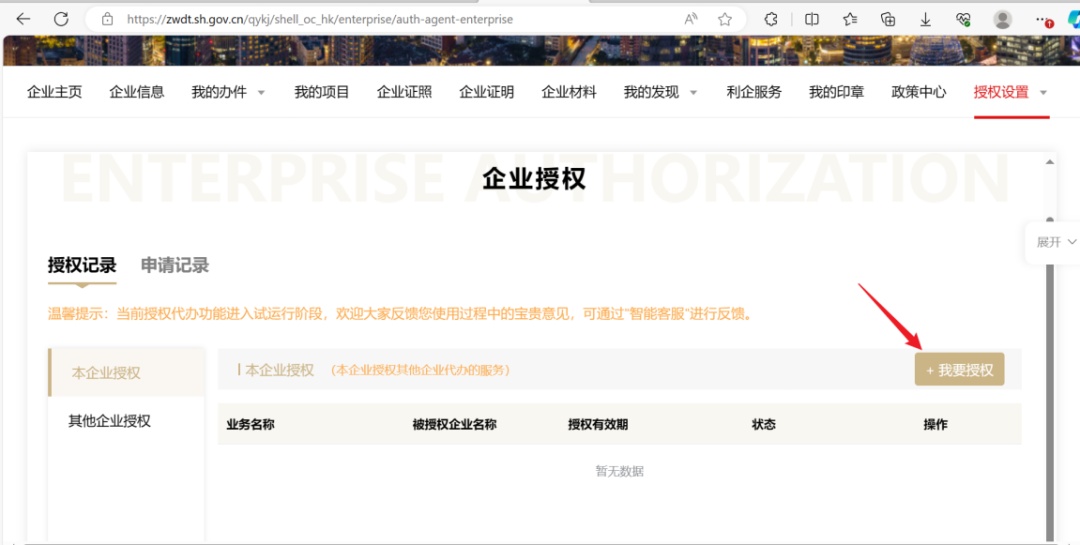
Task: Open the browser extensions puzzle icon
Action: point(771,19)
